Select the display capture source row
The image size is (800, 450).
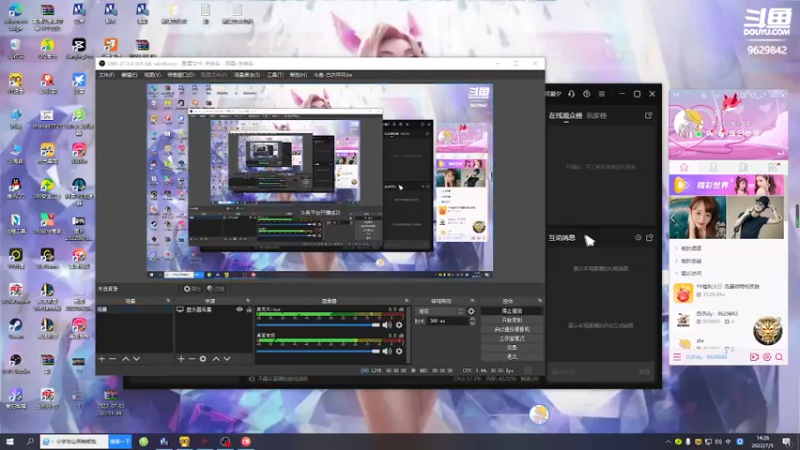[x=213, y=309]
